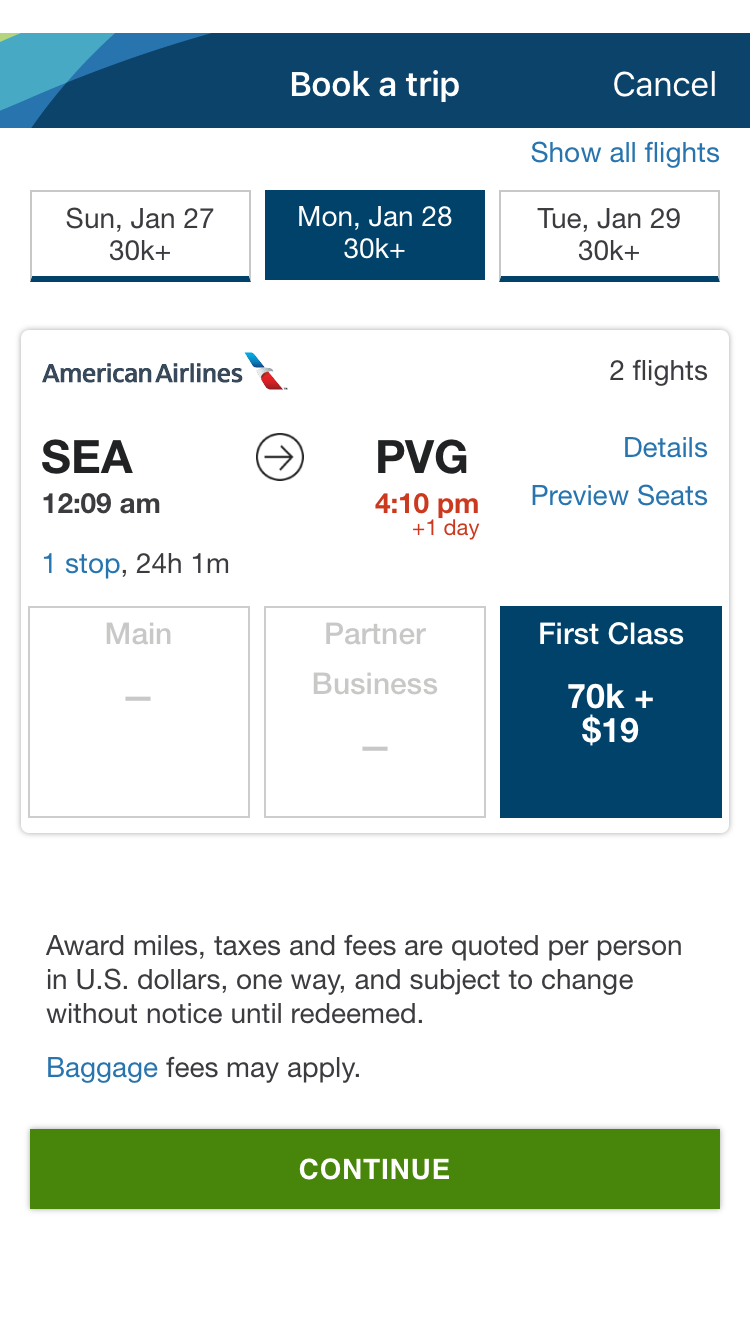Screen dimensions: 750x1334
Task: View the 1 stop layover info
Action: [81, 564]
